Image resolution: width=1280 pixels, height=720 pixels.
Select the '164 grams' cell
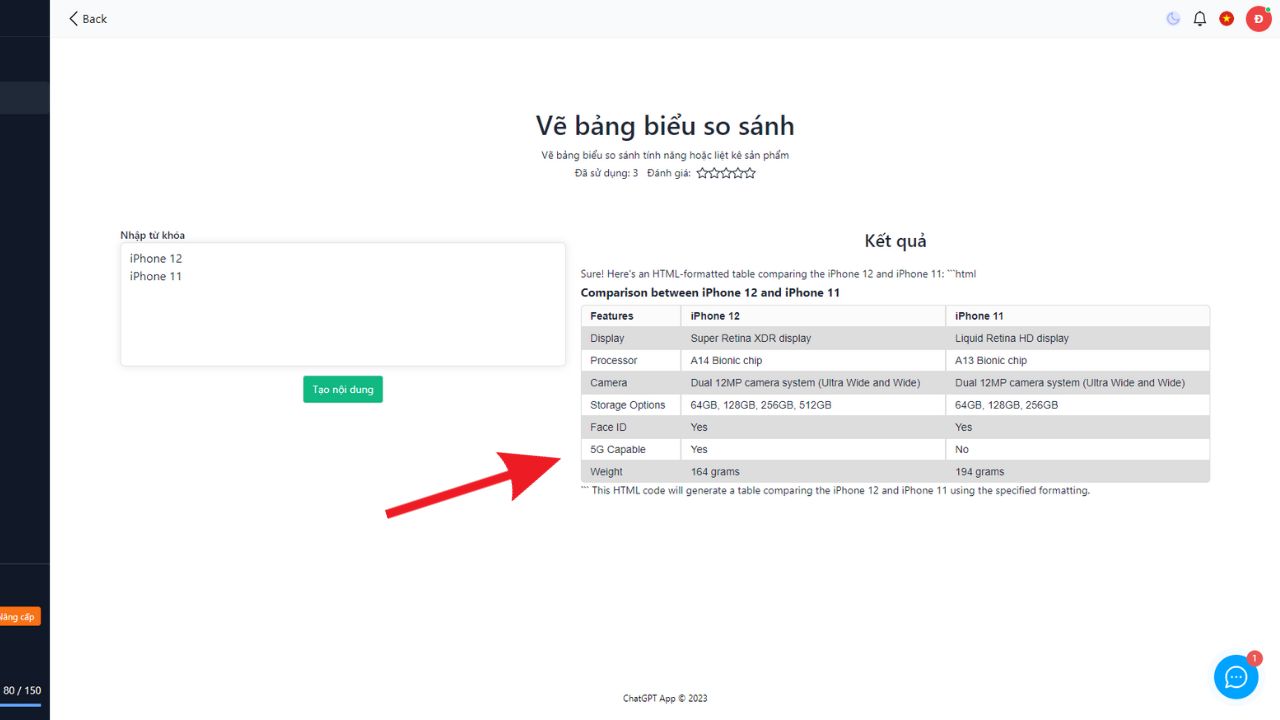pyautogui.click(x=813, y=471)
